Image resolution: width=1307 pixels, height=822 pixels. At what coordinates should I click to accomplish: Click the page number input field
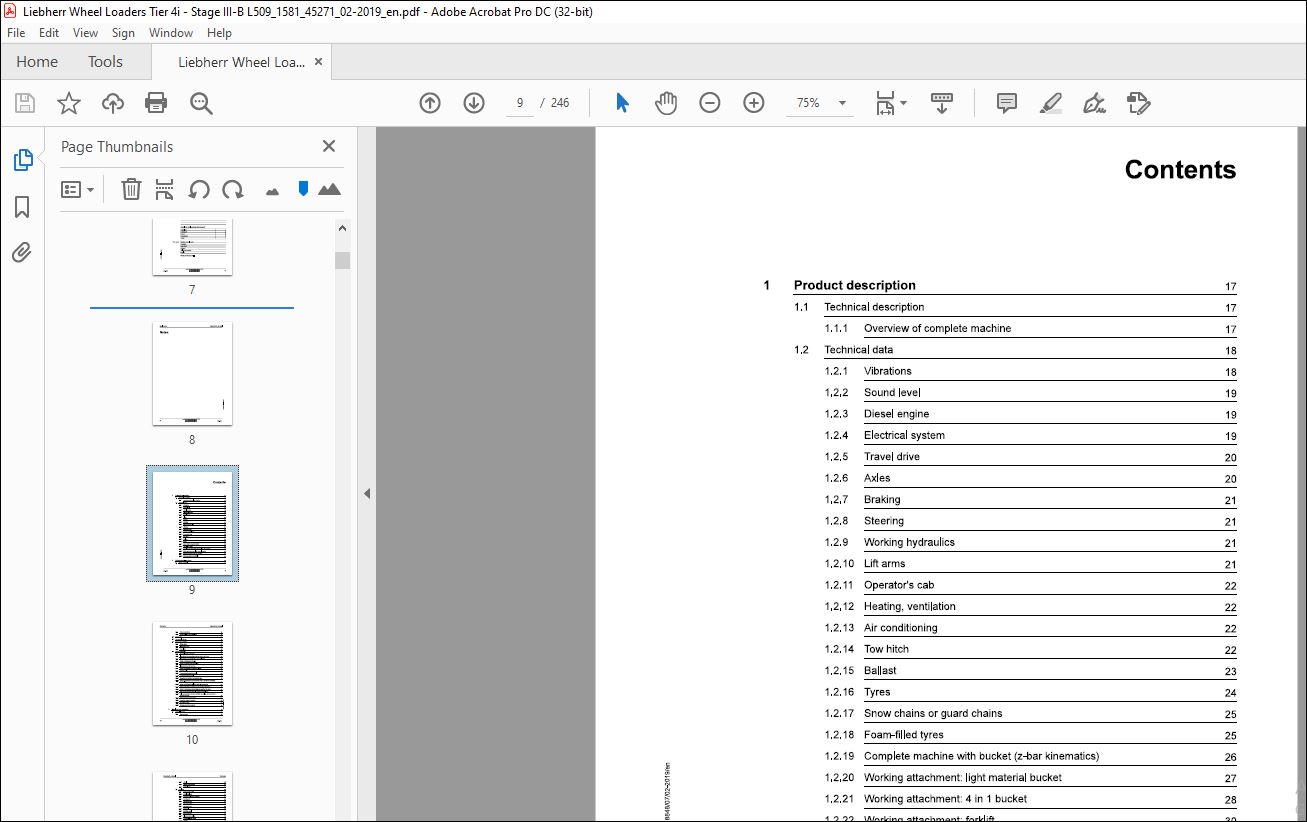pos(520,103)
